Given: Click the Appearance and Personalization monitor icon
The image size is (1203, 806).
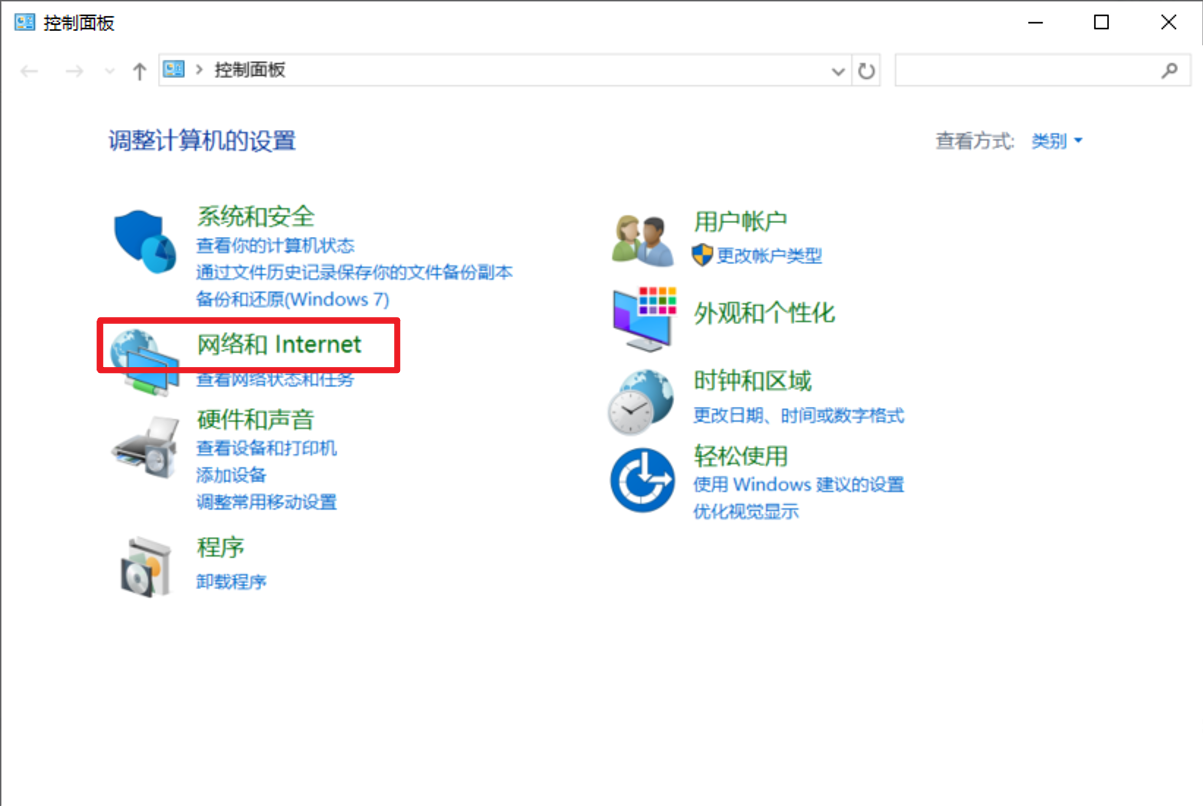Looking at the screenshot, I should [644, 318].
